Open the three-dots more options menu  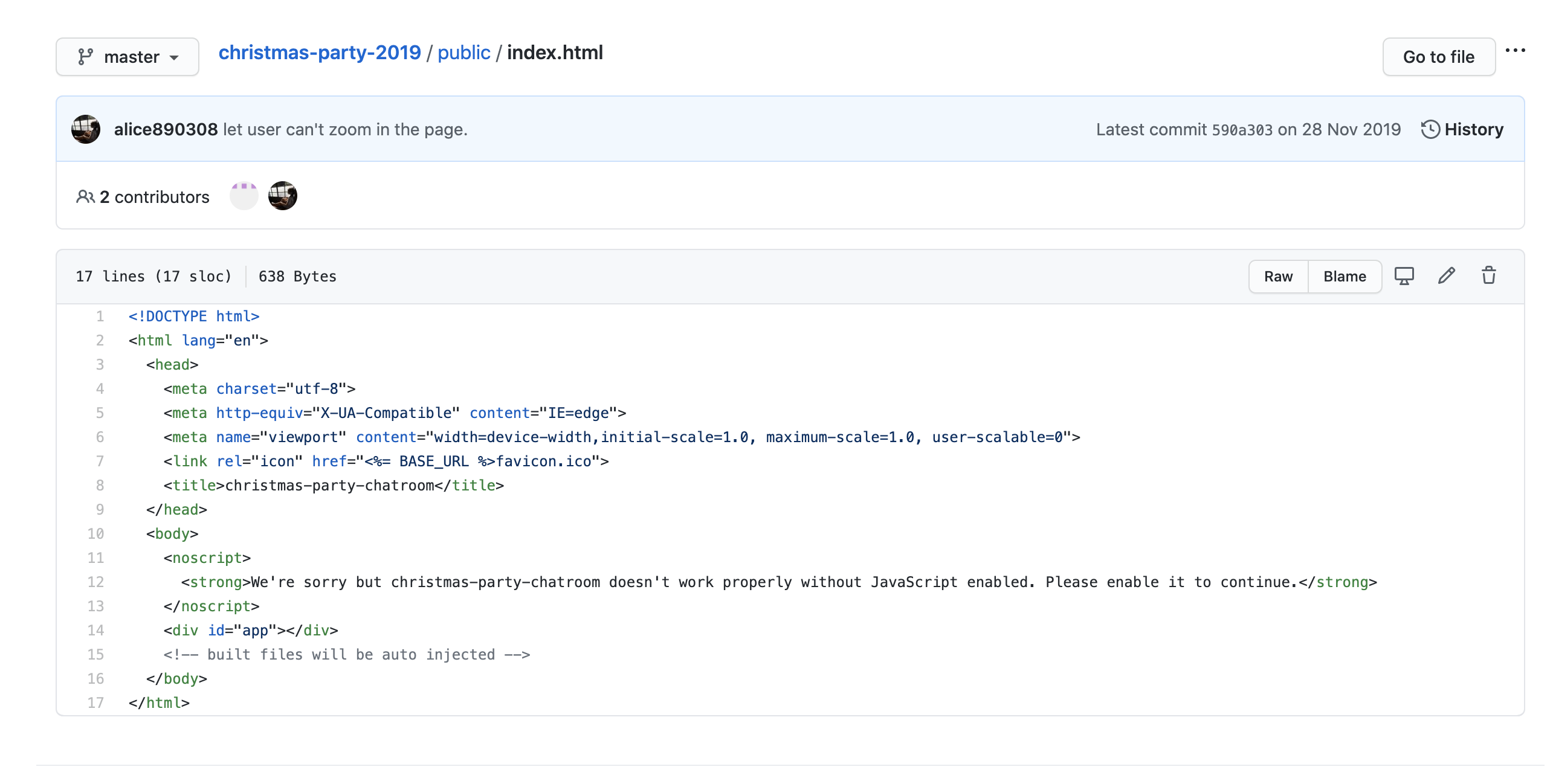1515,51
